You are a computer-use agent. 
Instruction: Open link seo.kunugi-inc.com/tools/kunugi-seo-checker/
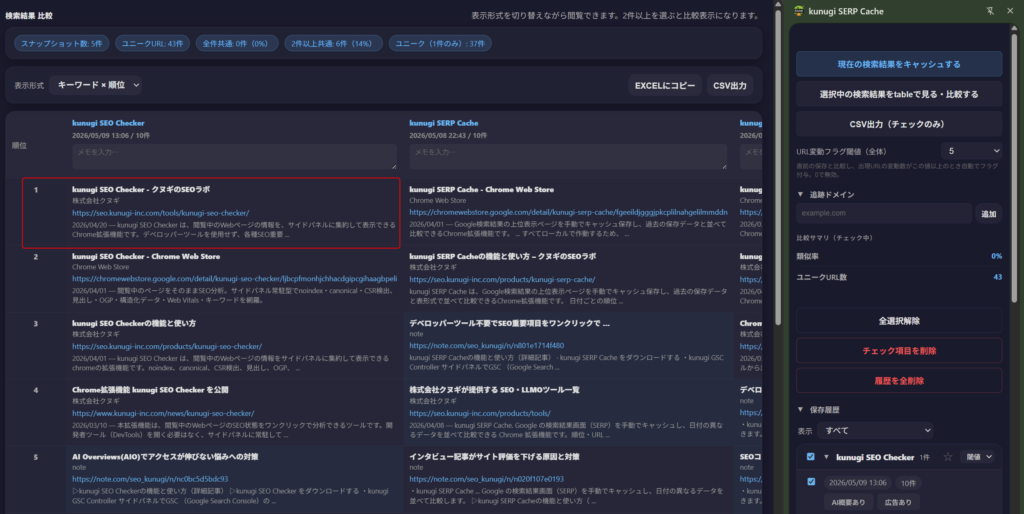click(160, 213)
